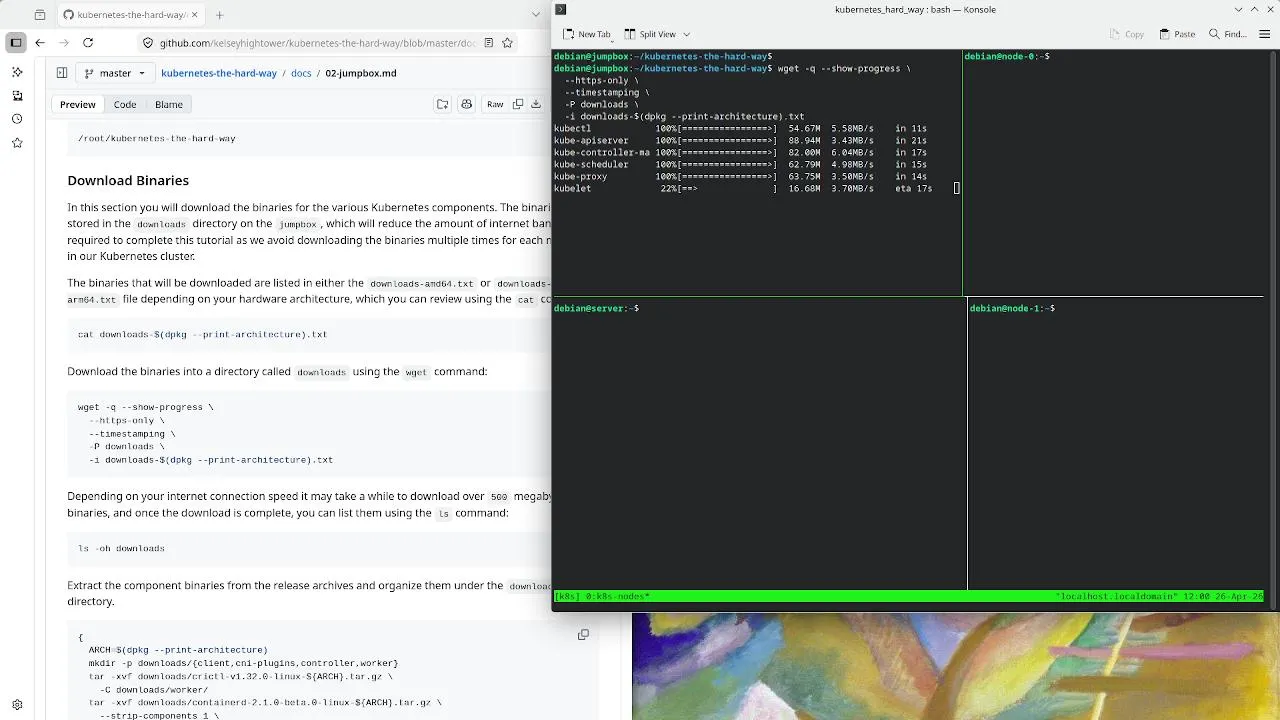
Task: List all tabs dropdown arrow
Action: (x=537, y=15)
